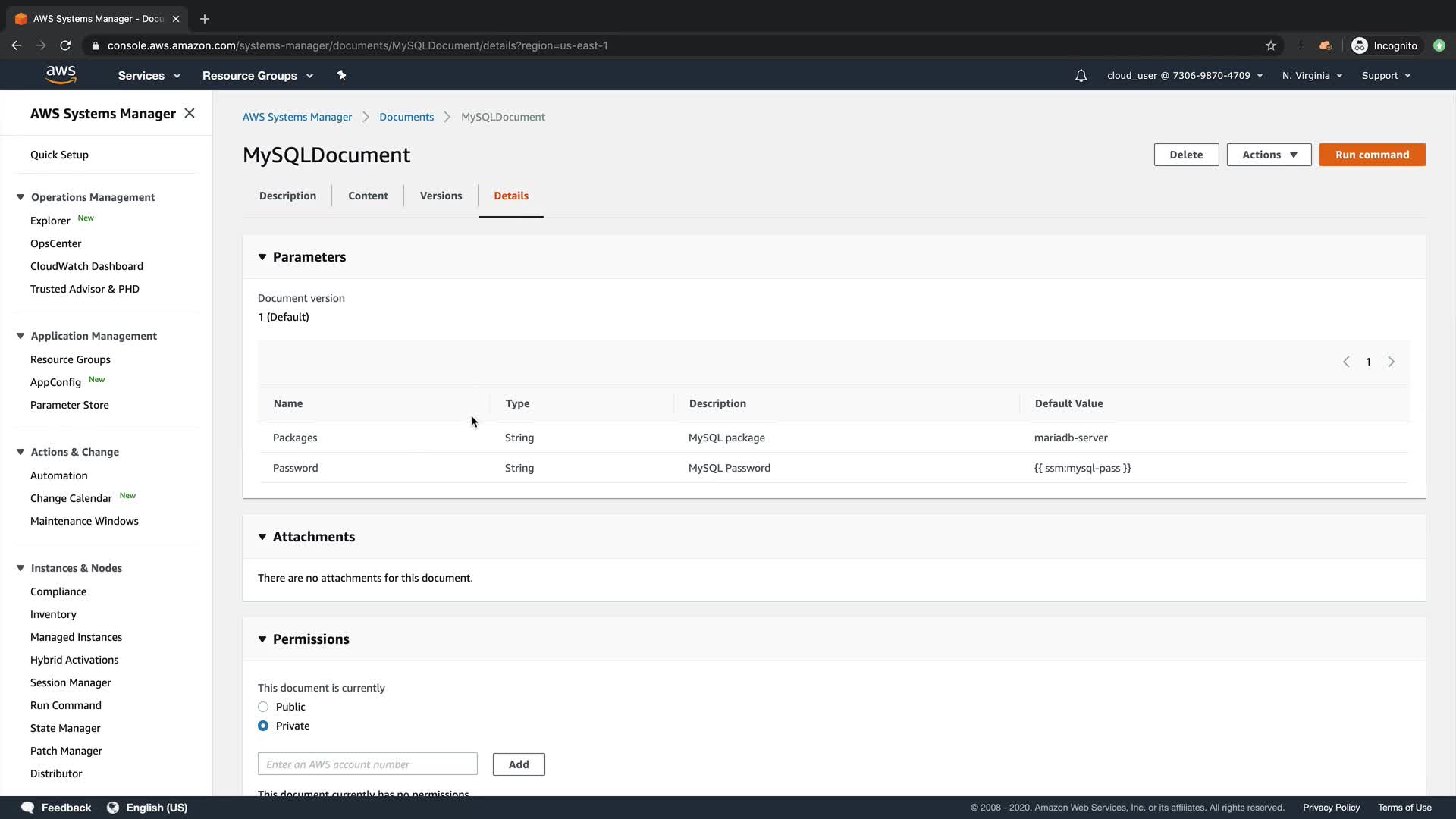
Task: Open a new browser tab
Action: pyautogui.click(x=204, y=19)
